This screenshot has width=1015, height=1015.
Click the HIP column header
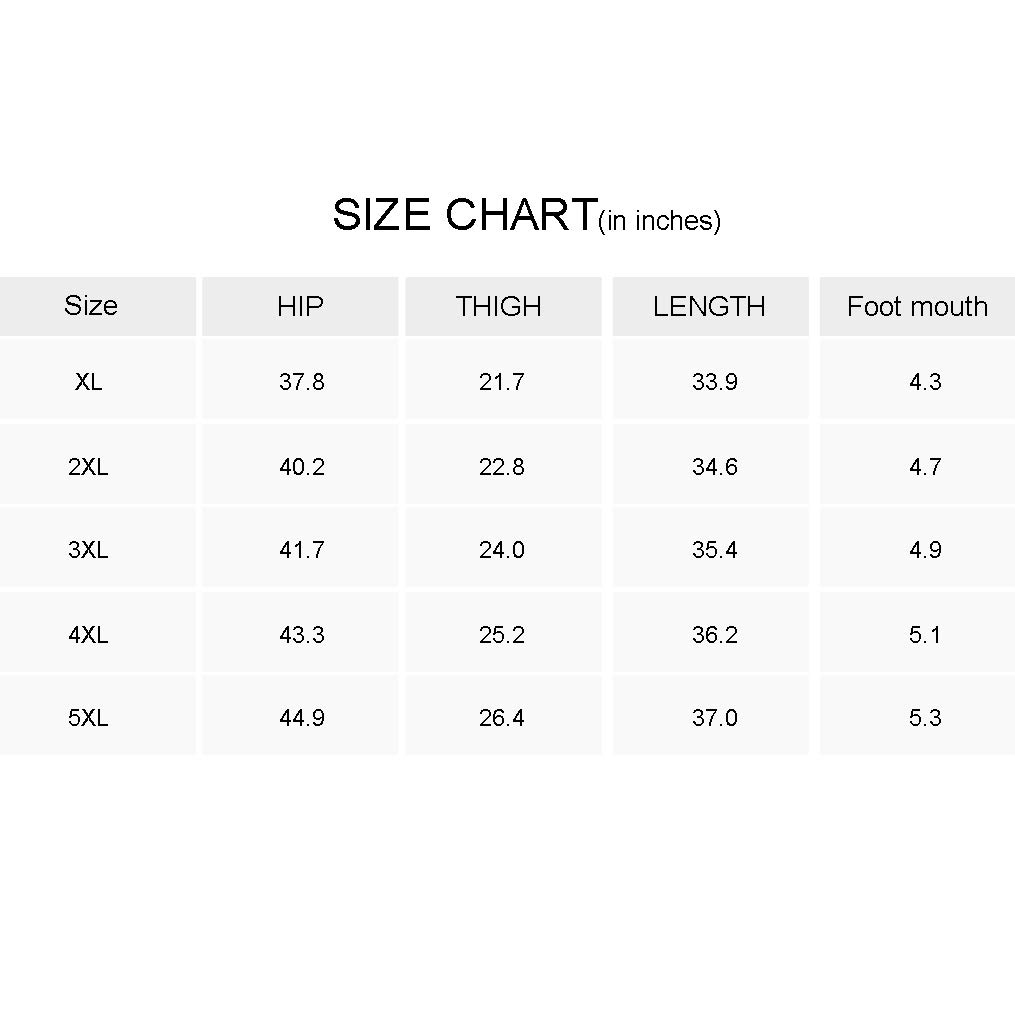(301, 307)
